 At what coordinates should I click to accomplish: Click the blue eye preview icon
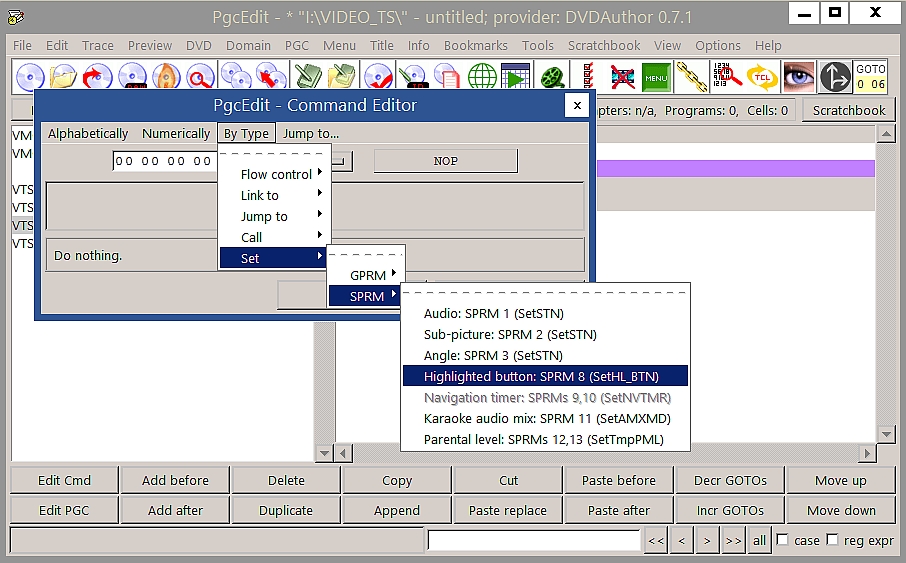[799, 77]
